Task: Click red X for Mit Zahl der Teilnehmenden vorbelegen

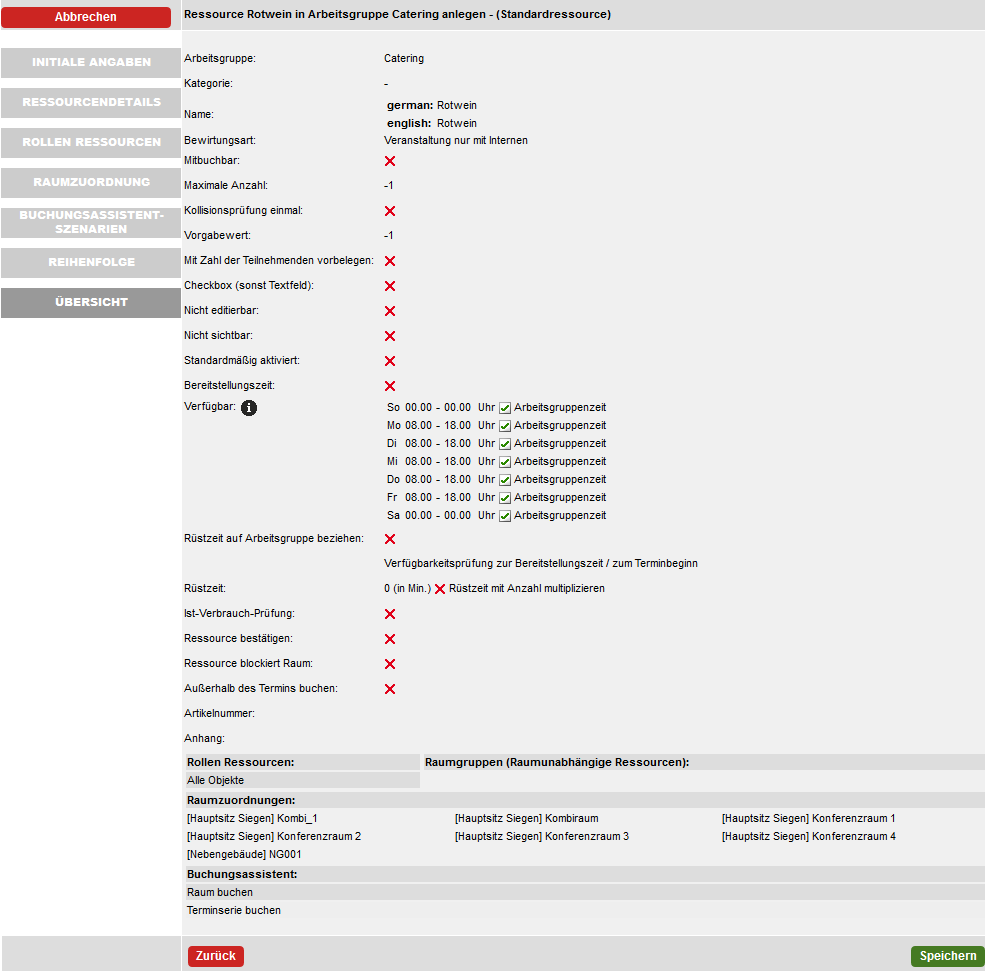Action: 390,261
